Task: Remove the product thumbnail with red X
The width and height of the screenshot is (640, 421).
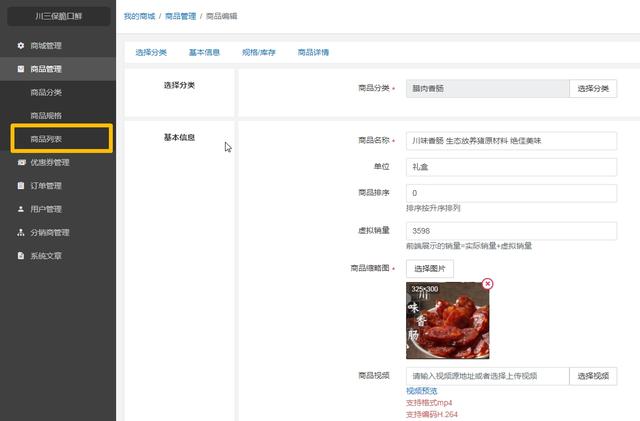Action: (487, 283)
